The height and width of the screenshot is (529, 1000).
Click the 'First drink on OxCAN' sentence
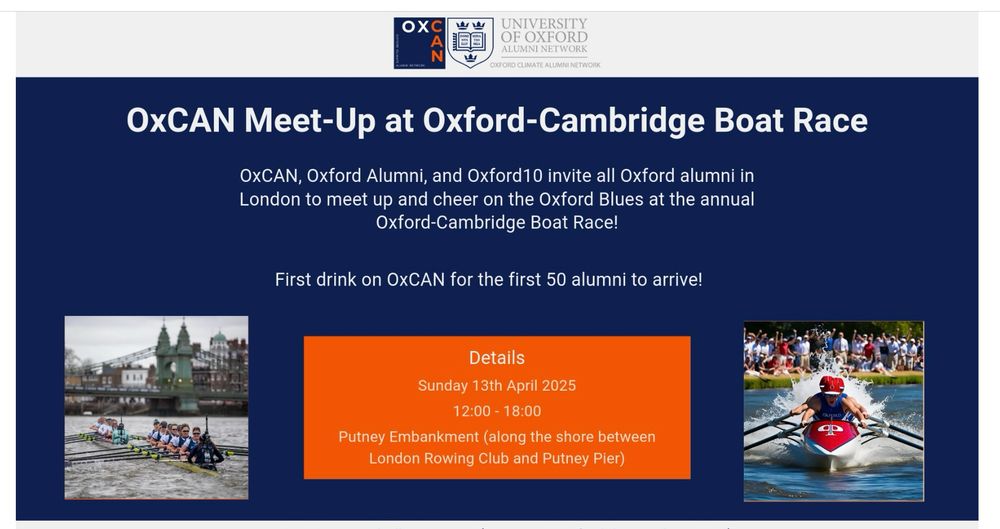tap(489, 279)
